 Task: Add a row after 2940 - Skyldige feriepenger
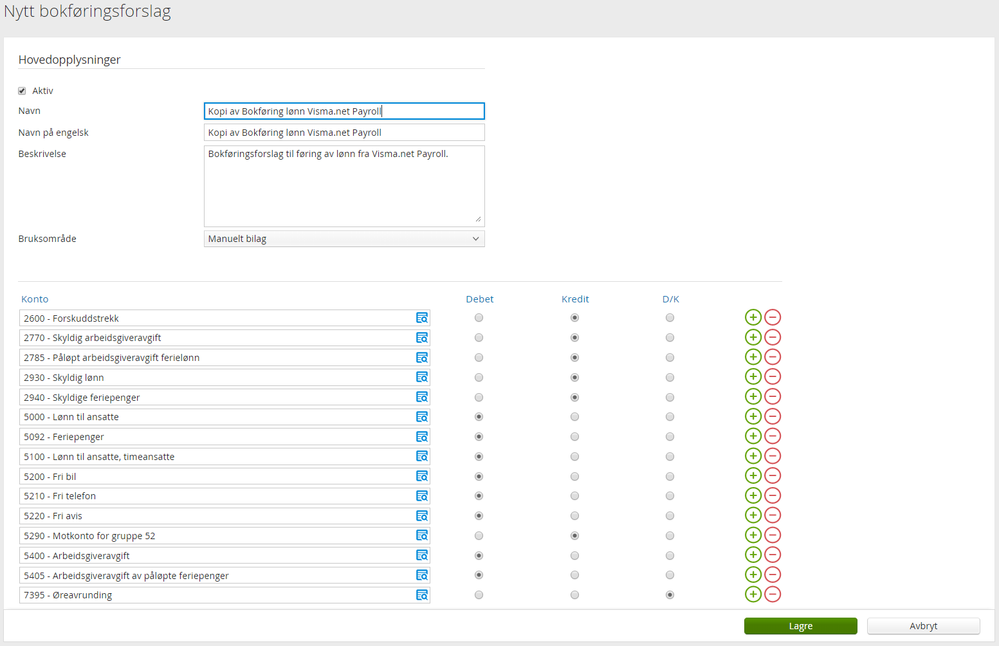753,396
